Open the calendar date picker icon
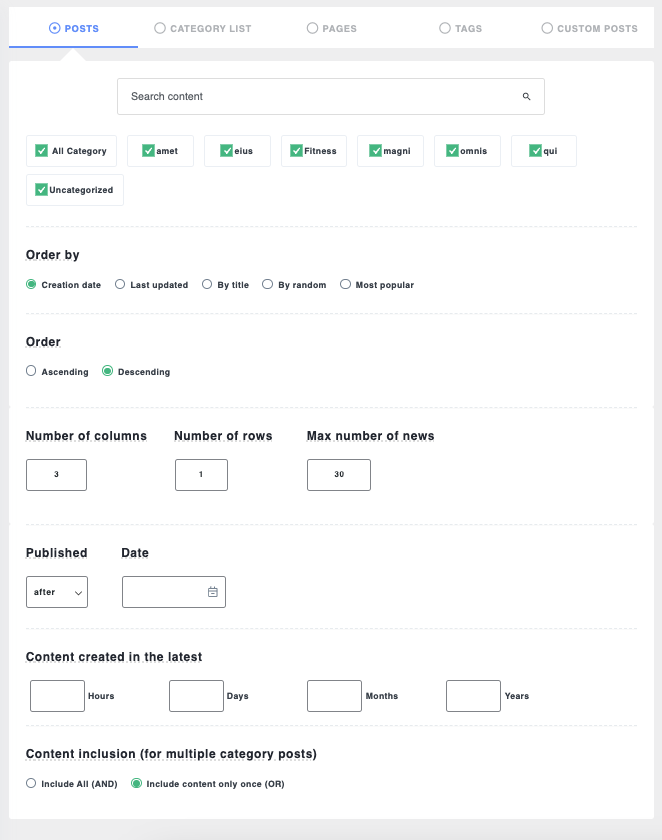 click(x=212, y=592)
